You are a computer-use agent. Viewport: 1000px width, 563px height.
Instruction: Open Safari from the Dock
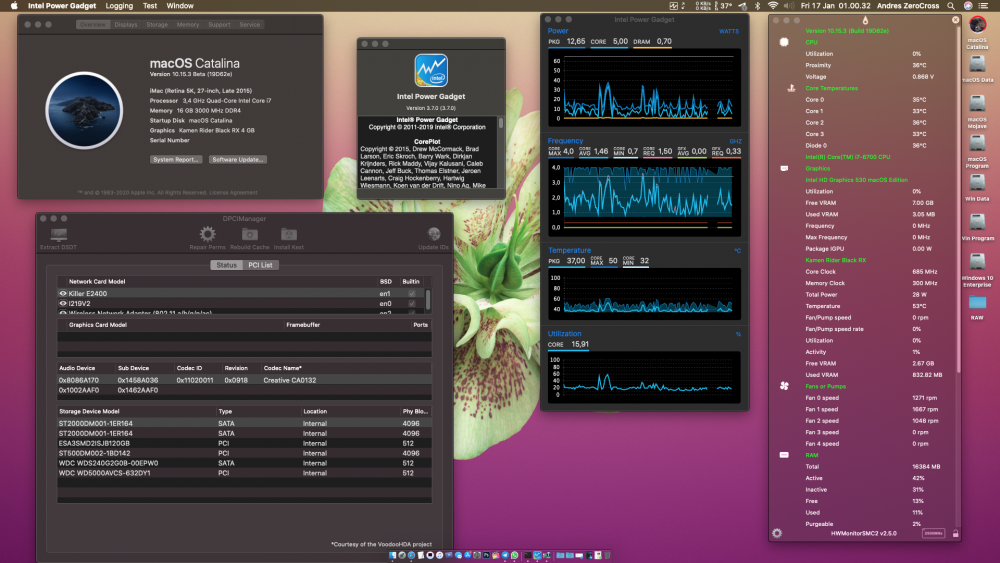411,555
